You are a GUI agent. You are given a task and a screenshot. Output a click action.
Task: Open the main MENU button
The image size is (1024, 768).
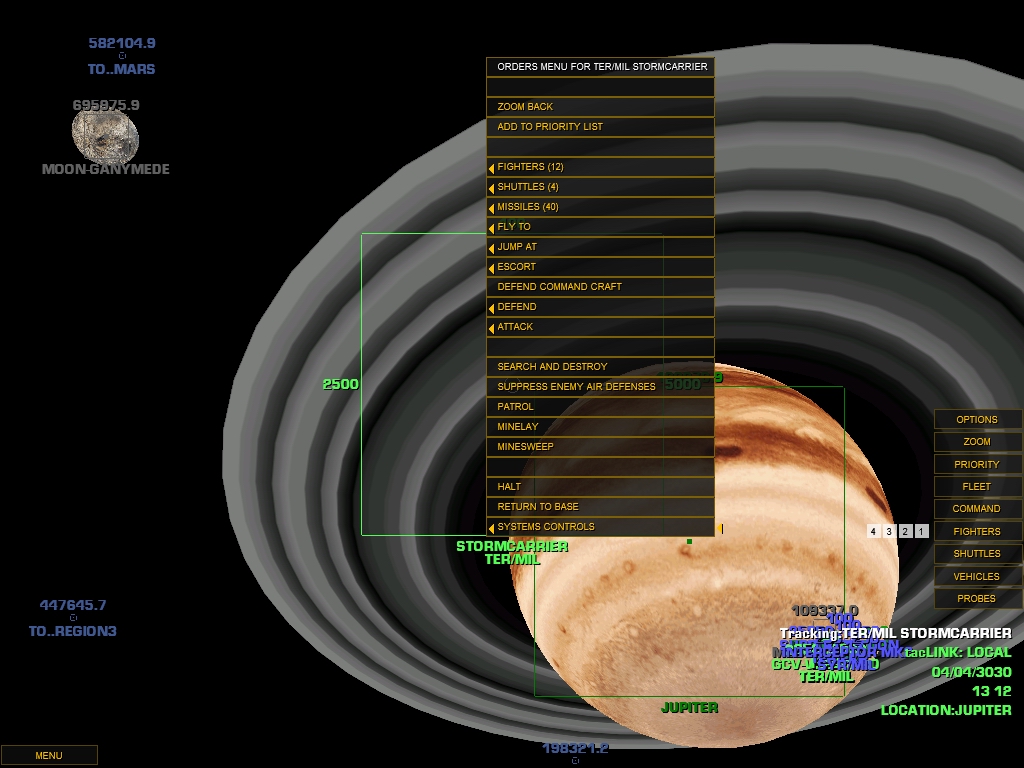49,755
